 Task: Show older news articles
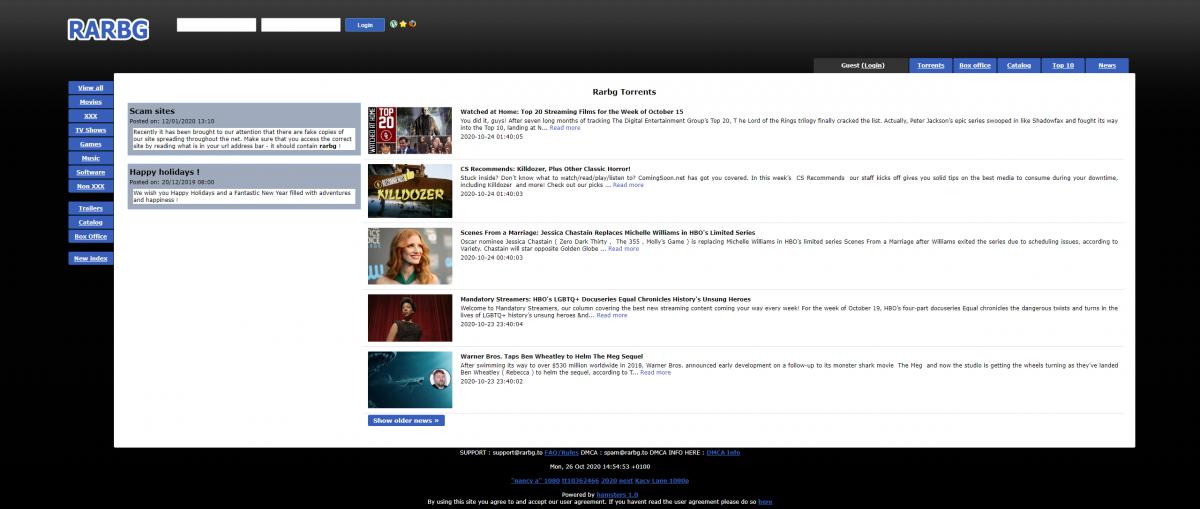(406, 421)
